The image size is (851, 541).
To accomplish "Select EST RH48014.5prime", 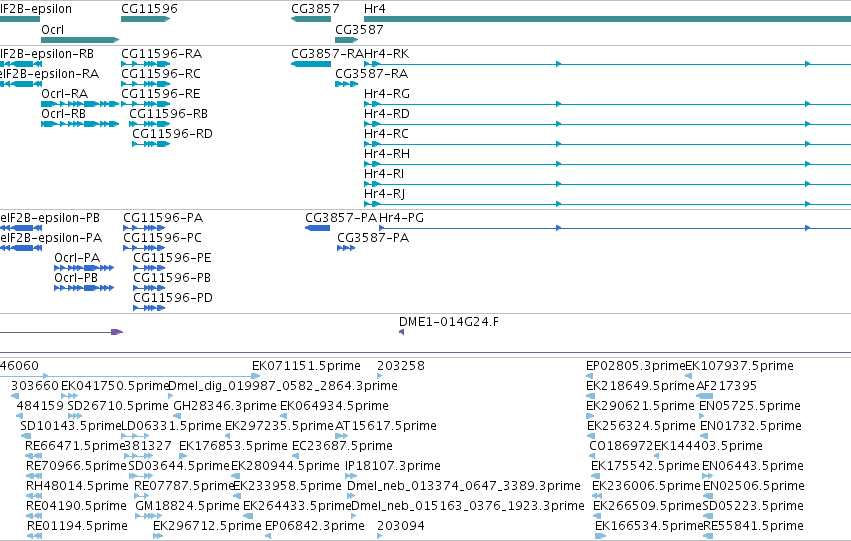I will 78,486.
